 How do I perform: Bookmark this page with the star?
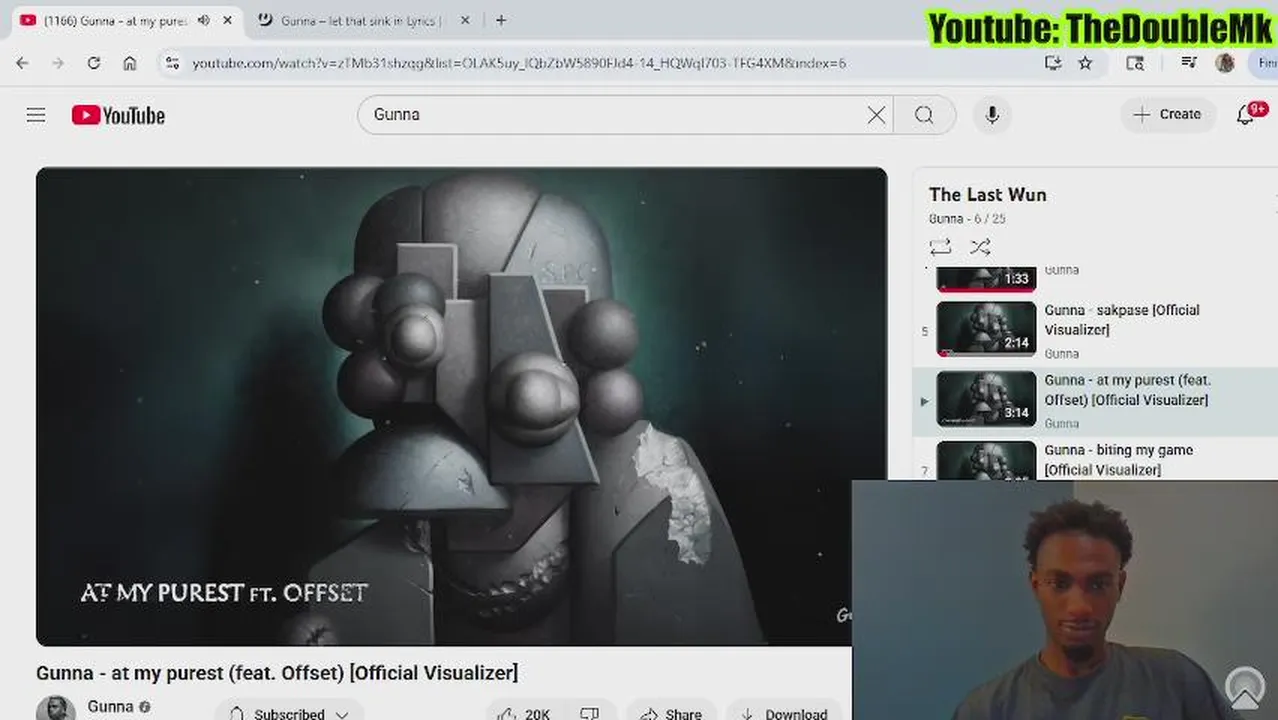point(1085,63)
